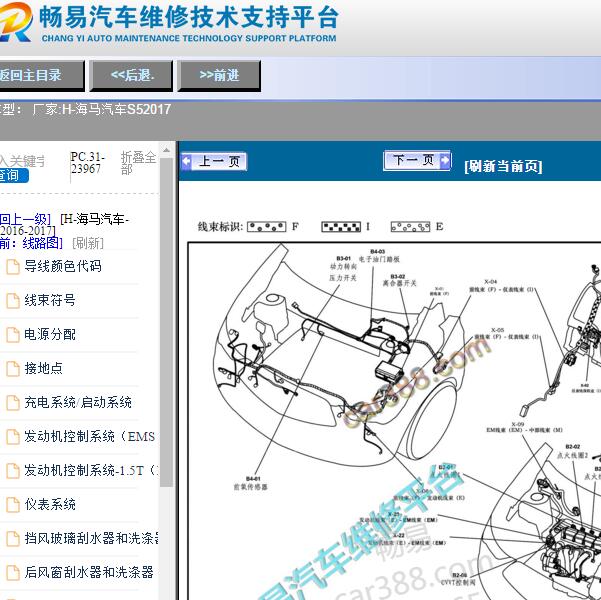Click the B3-02 离合器开关 diagram label
This screenshot has width=601, height=600.
399,280
